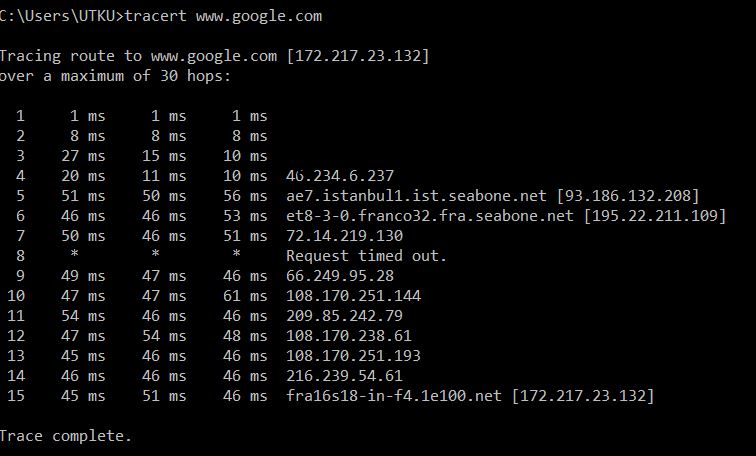Click the 27 ms latency on hop 3
This screenshot has height=456, width=756.
coord(83,156)
